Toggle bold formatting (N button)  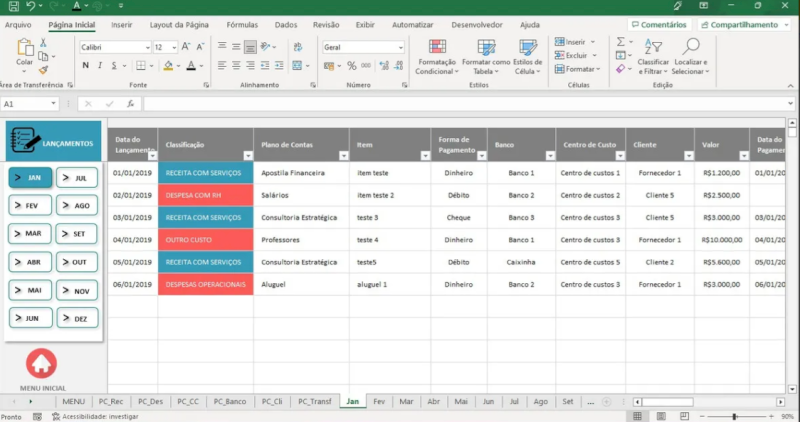(x=86, y=66)
